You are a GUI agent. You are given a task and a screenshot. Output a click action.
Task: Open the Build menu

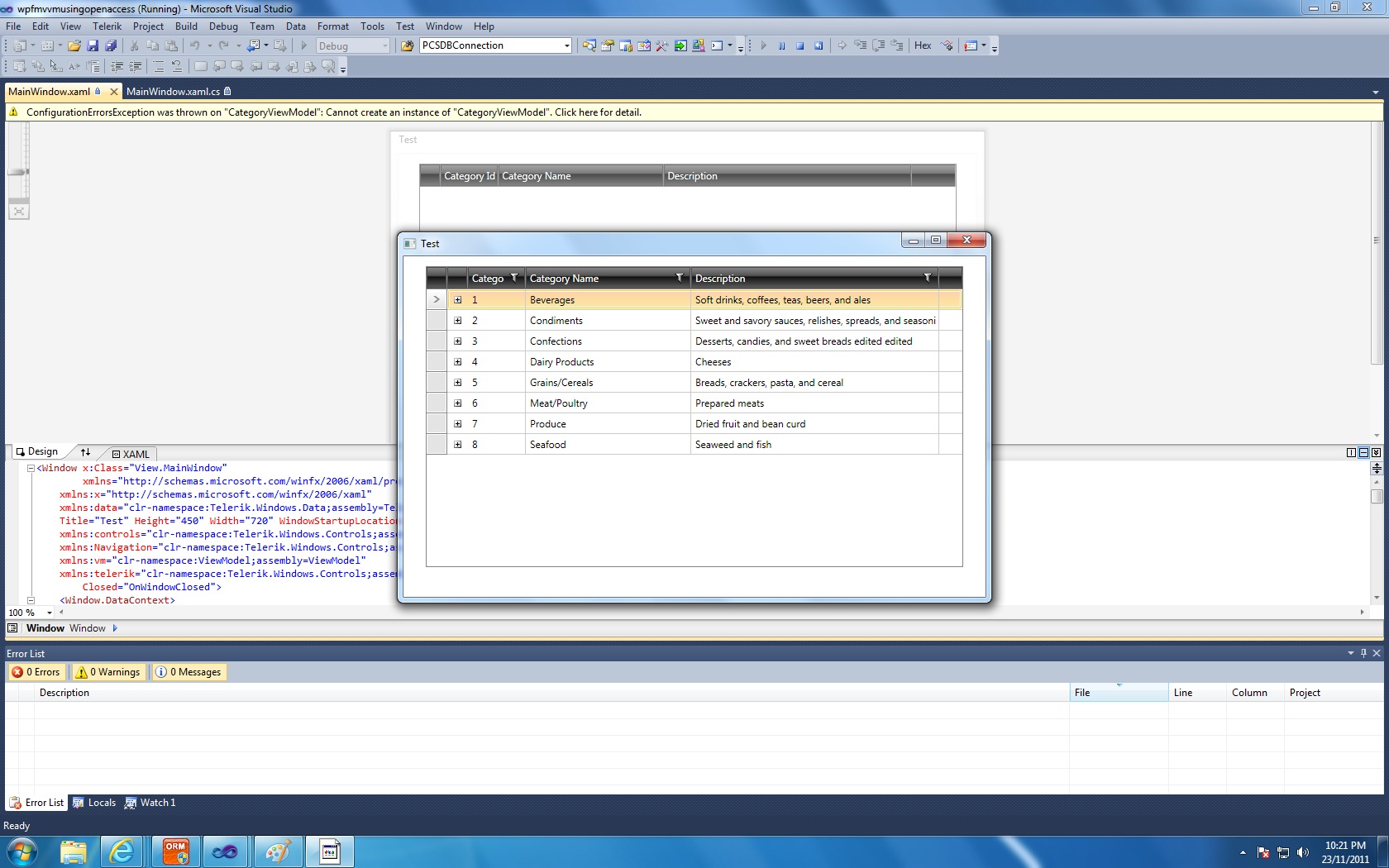point(186,26)
